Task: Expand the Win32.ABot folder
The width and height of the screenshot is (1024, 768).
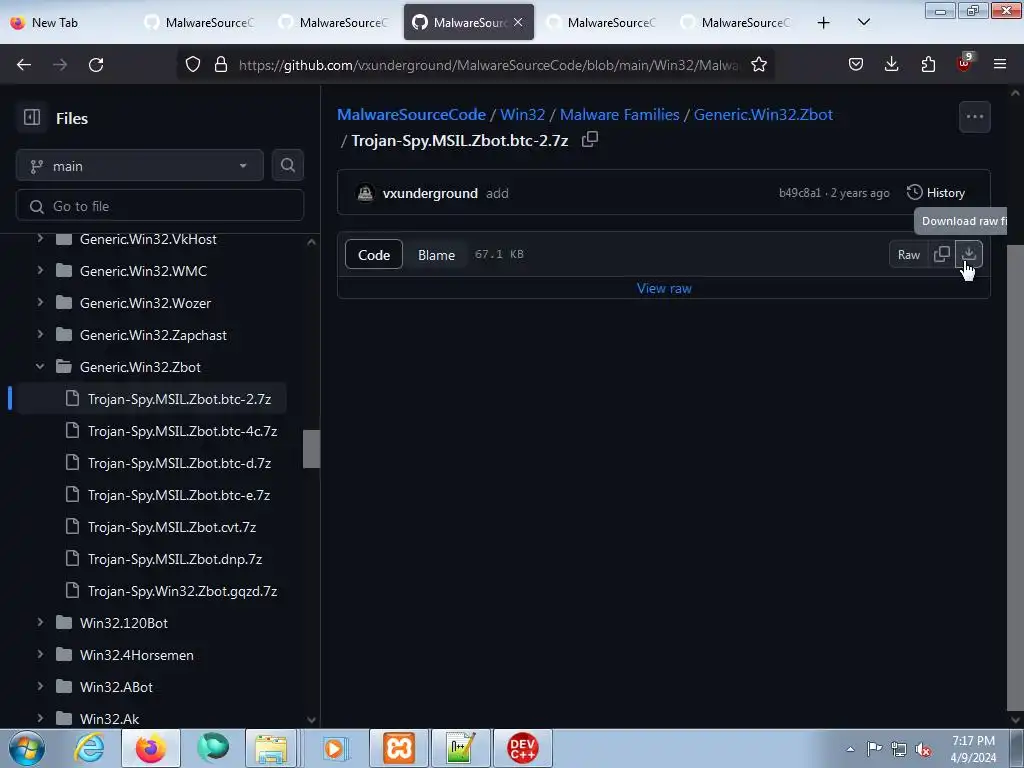Action: [x=40, y=686]
